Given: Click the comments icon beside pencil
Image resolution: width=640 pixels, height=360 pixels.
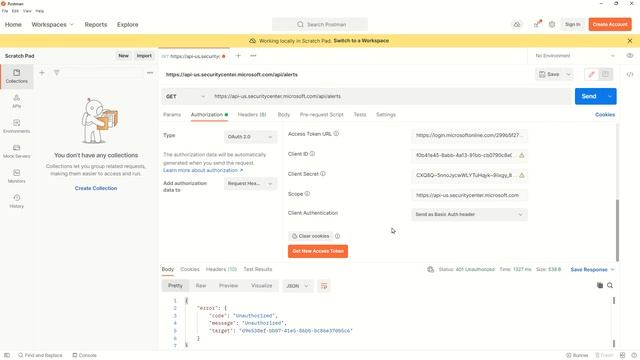Looking at the screenshot, I should click(x=605, y=74).
